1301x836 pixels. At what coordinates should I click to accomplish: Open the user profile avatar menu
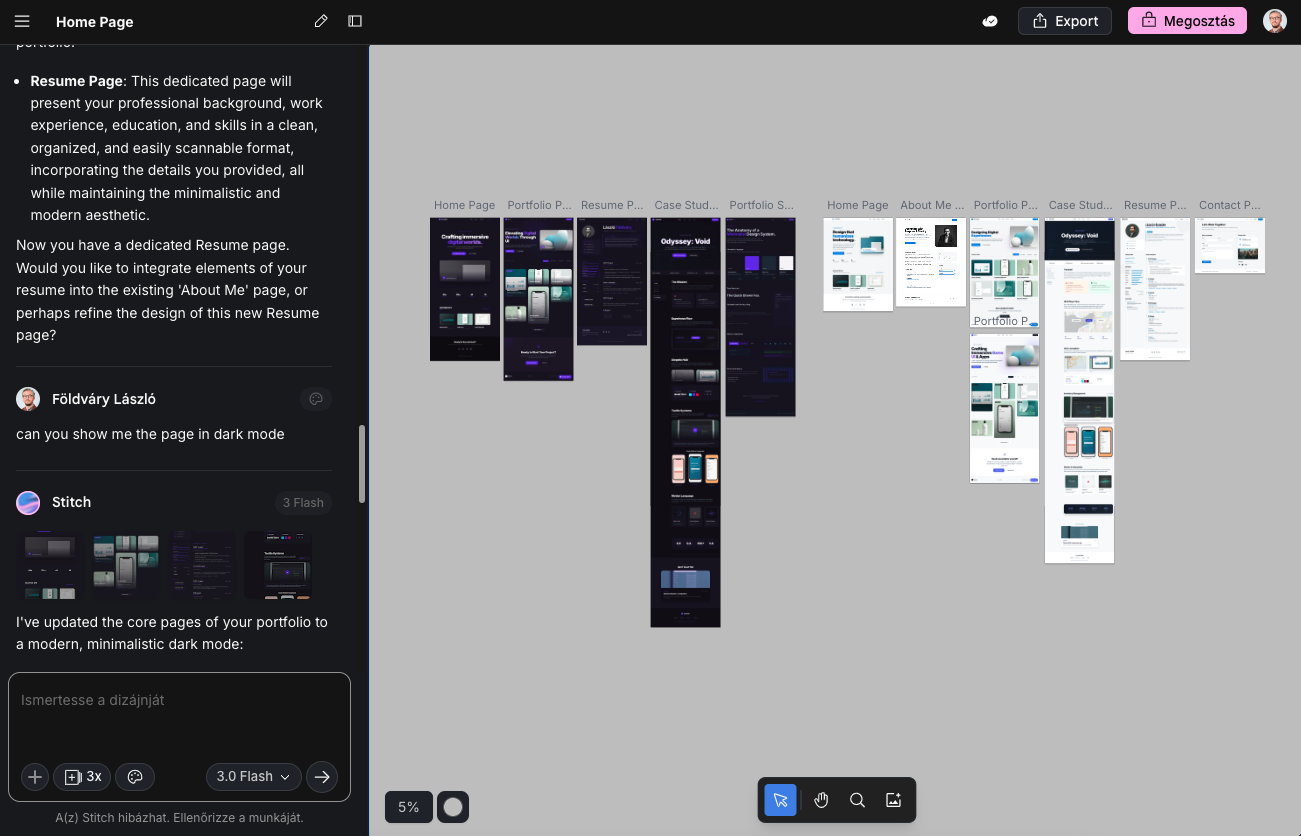[x=1274, y=21]
